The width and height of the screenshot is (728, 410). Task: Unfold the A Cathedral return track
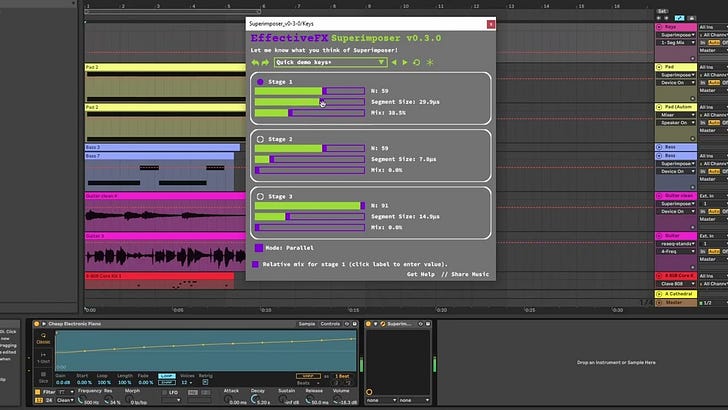659,294
